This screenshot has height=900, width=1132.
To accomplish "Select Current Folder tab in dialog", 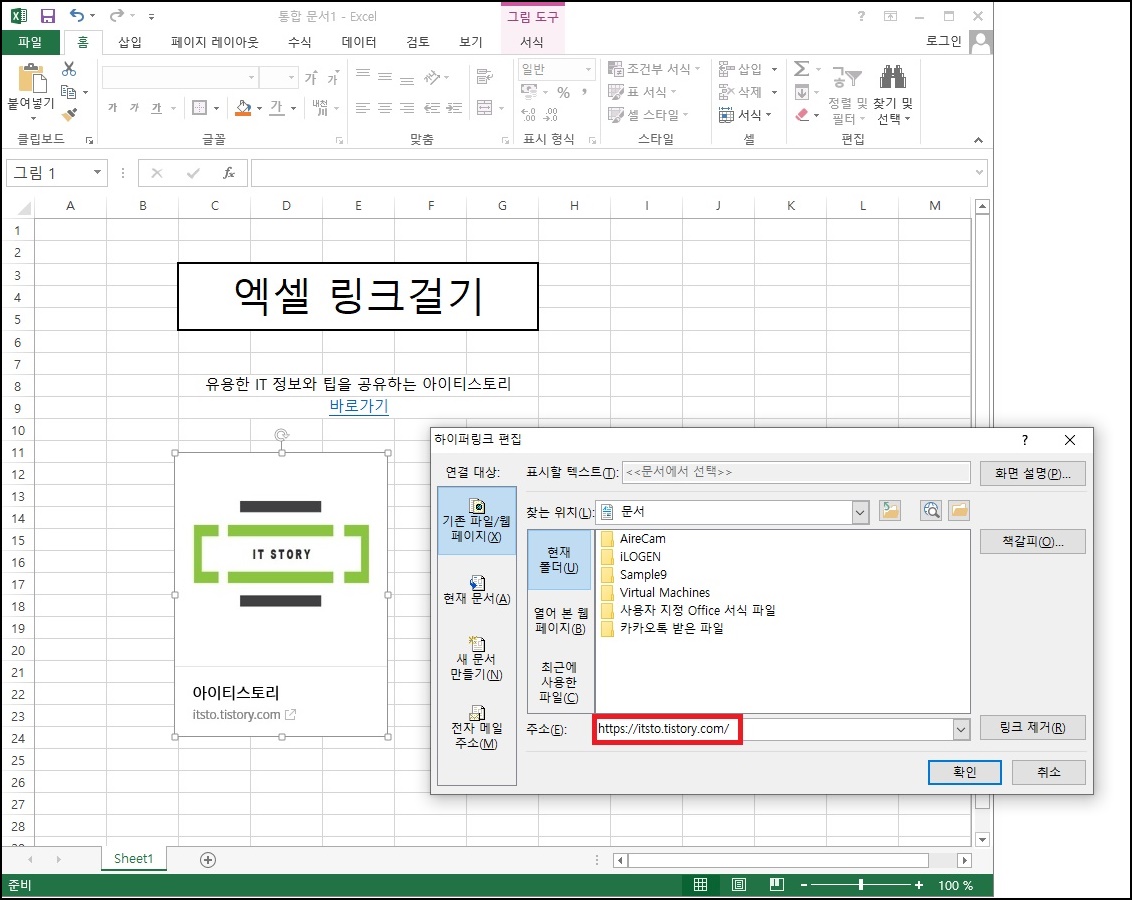I will (x=560, y=560).
